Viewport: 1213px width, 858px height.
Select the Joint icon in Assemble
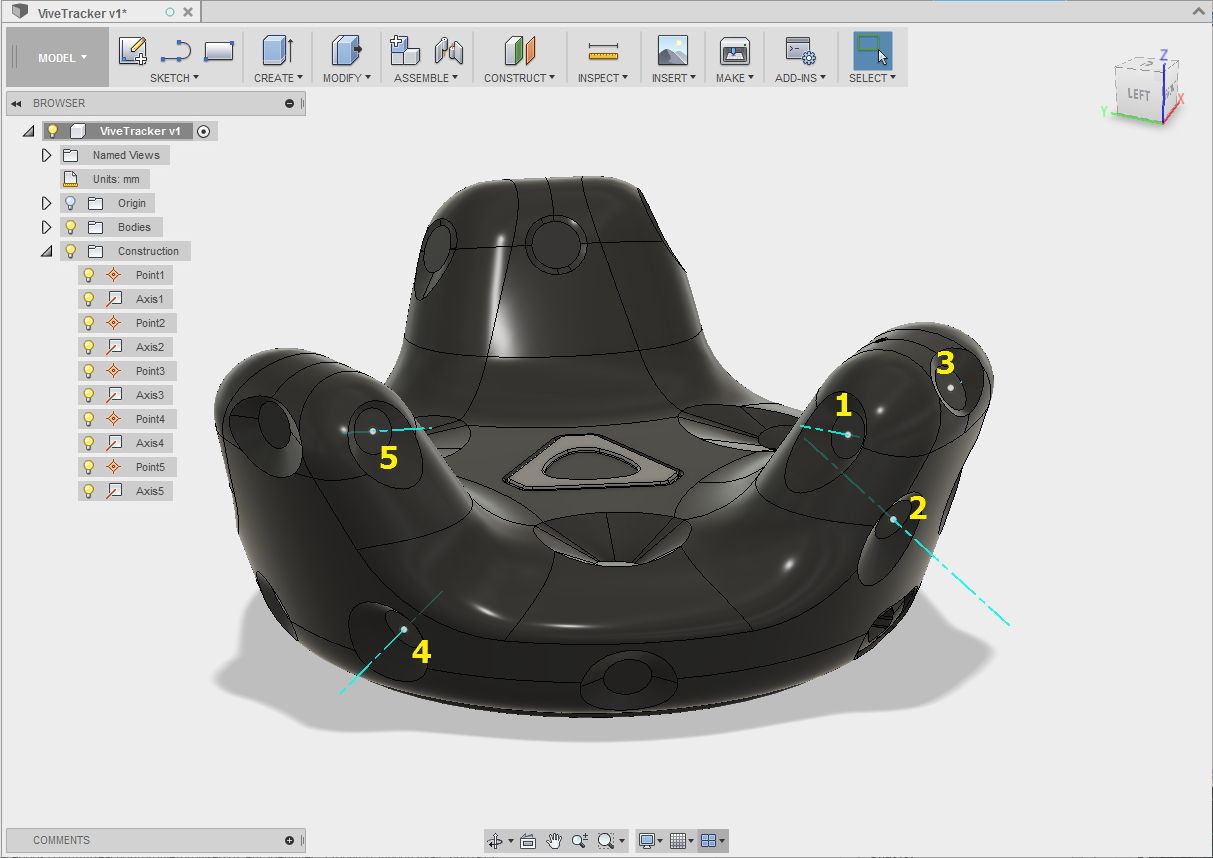pos(449,50)
